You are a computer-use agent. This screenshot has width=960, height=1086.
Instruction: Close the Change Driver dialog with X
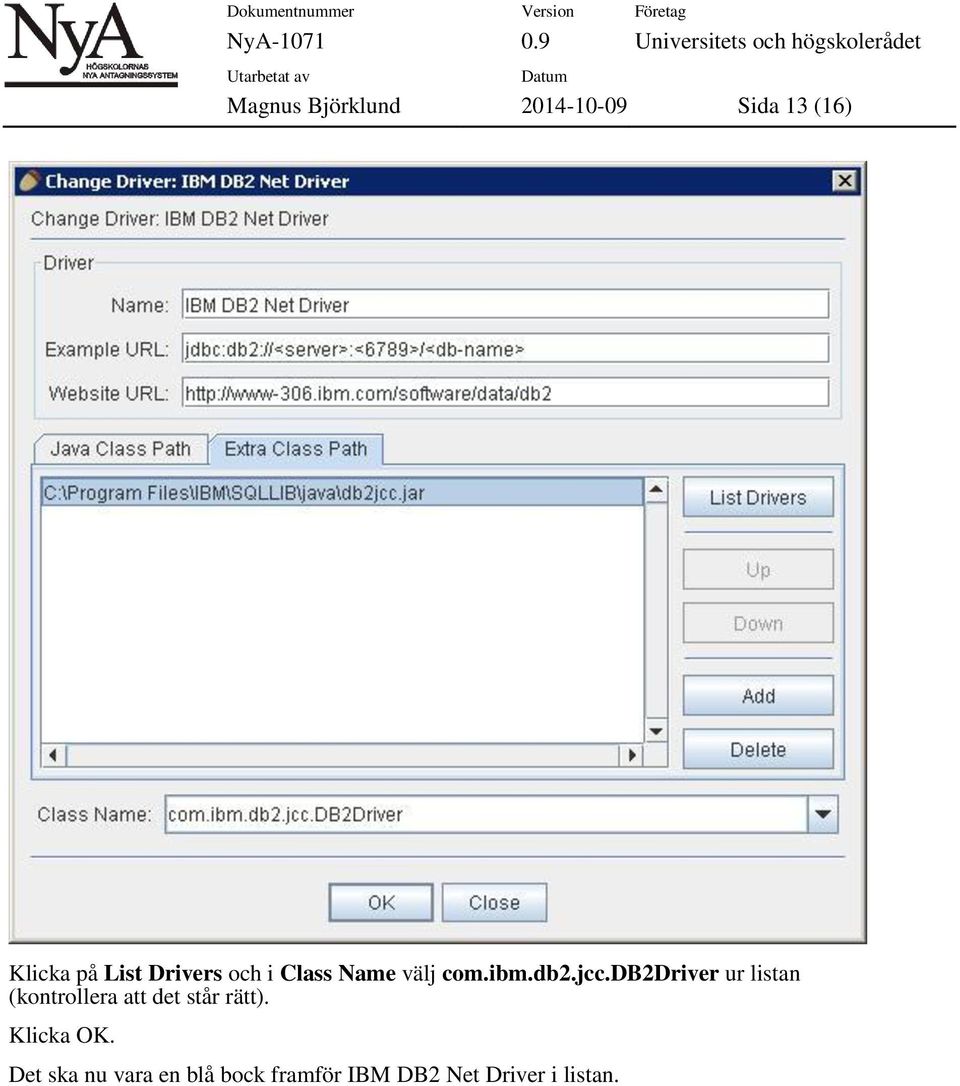844,181
